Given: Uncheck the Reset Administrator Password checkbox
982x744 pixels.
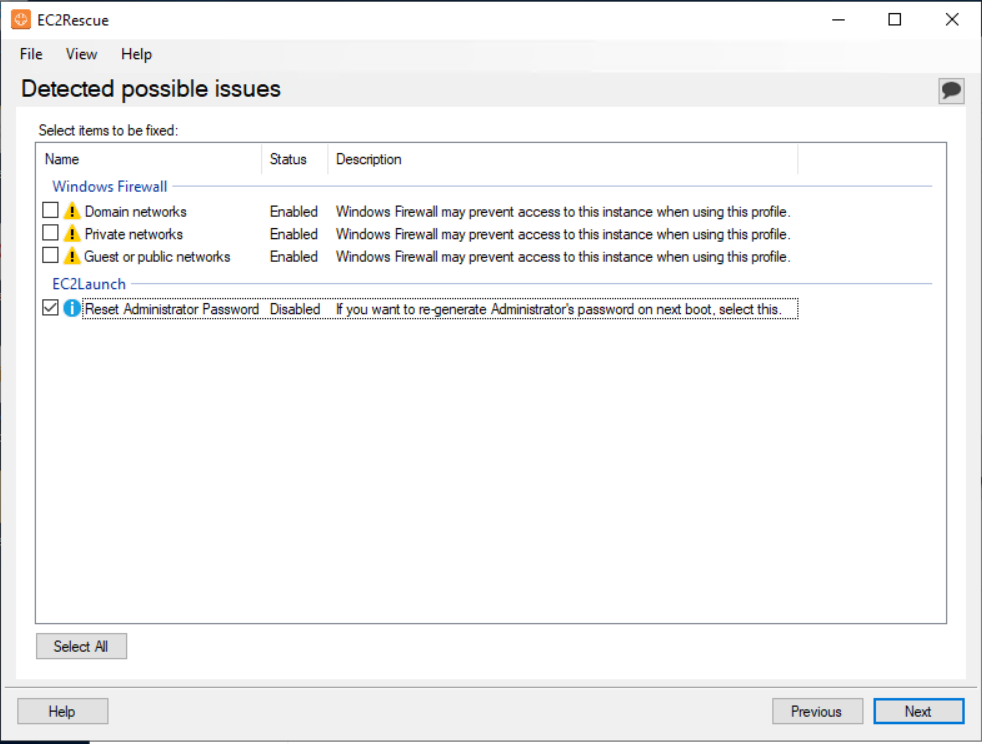Looking at the screenshot, I should (x=50, y=307).
